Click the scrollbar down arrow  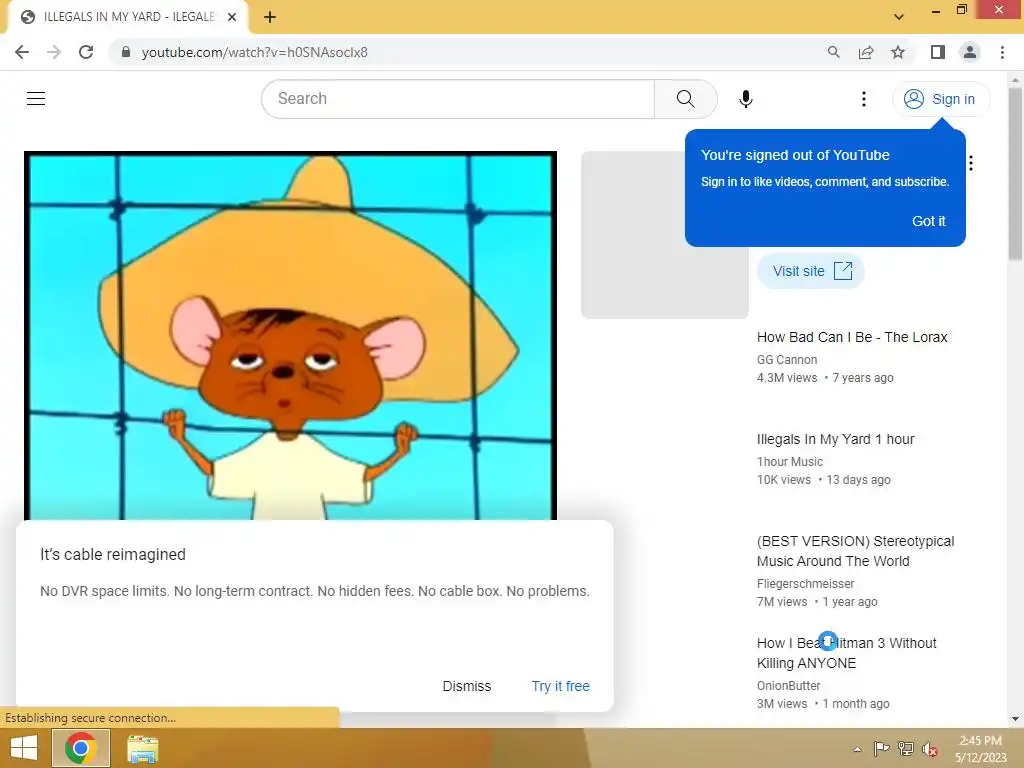coord(1015,719)
